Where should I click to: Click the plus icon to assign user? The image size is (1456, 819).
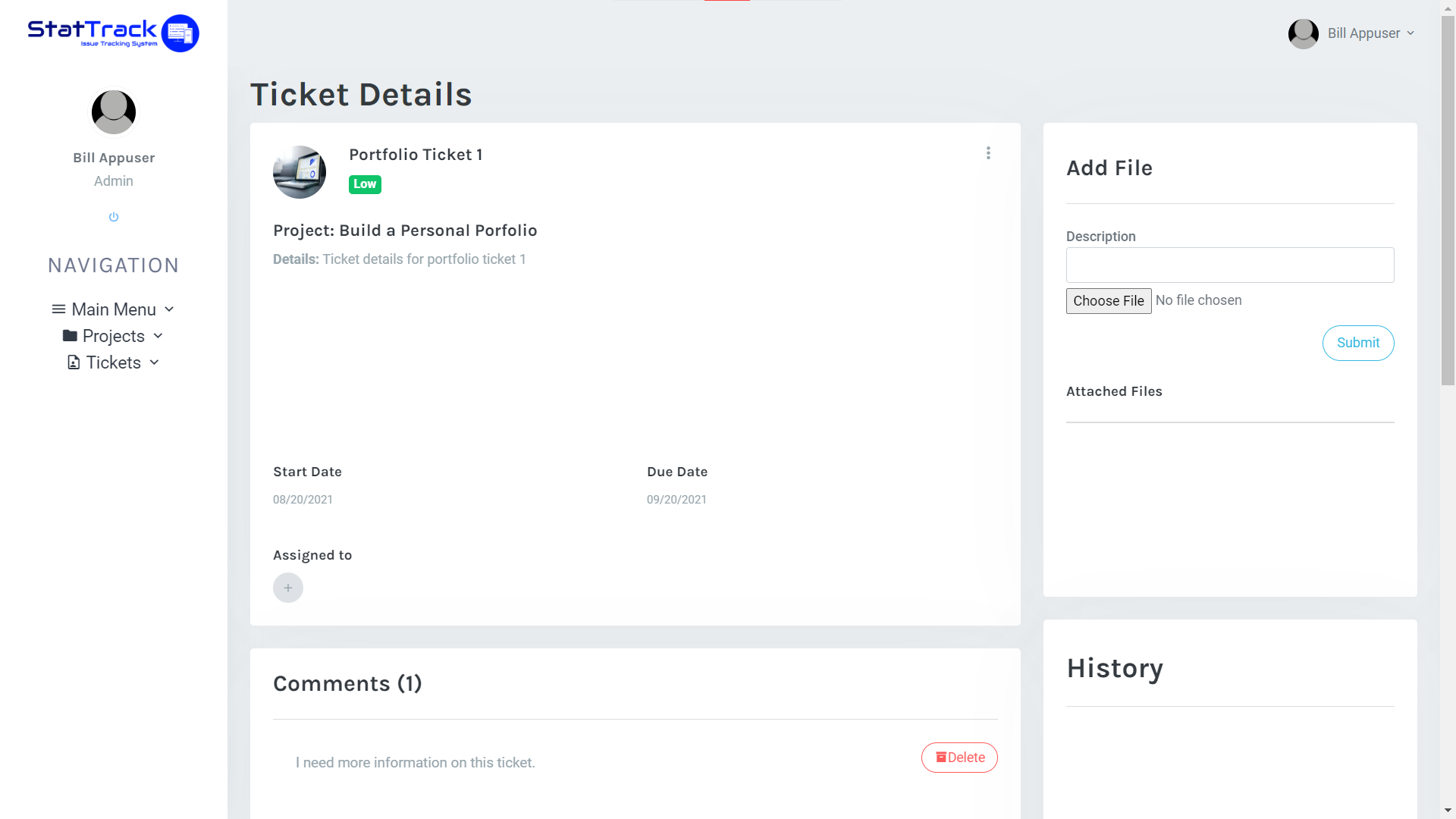pyautogui.click(x=288, y=588)
